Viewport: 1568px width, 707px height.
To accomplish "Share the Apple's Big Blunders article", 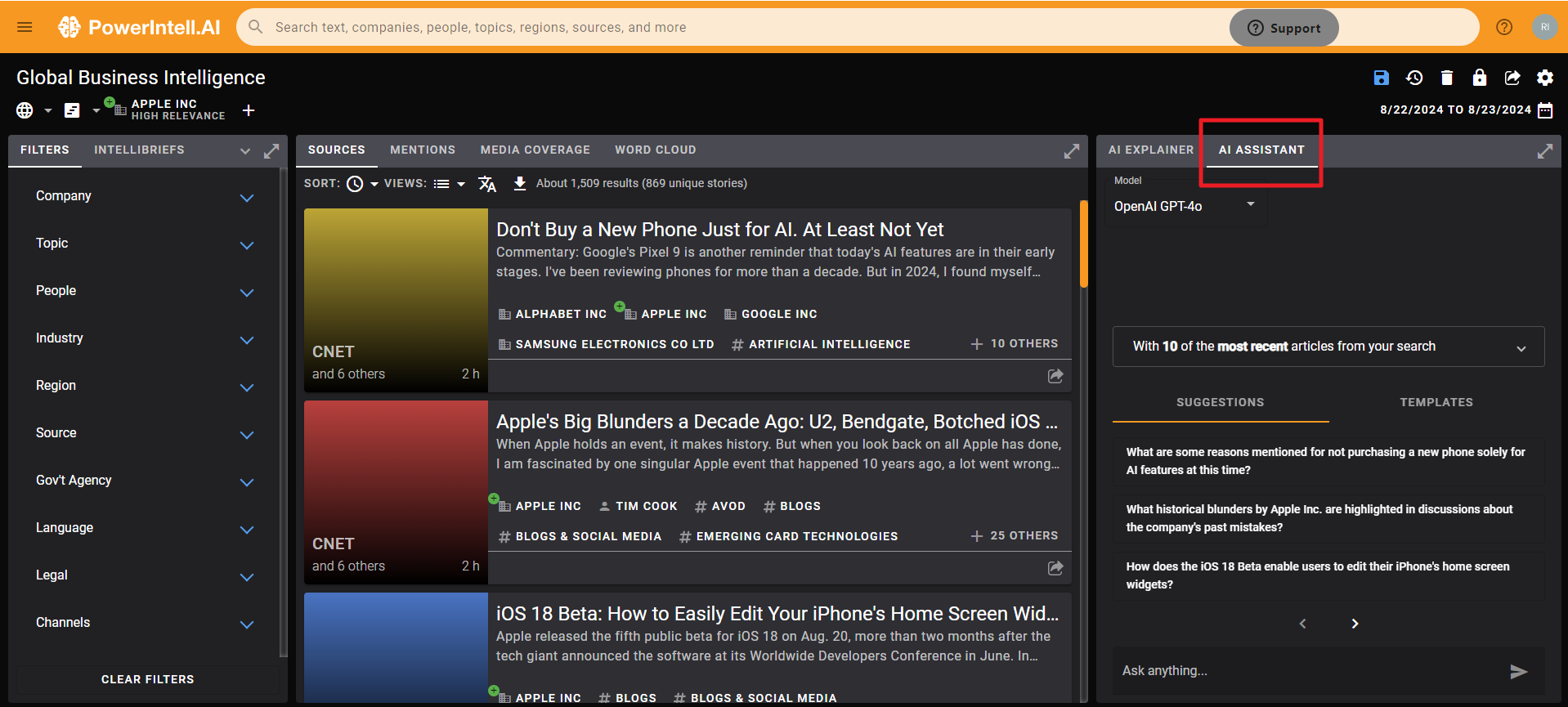I will point(1055,568).
